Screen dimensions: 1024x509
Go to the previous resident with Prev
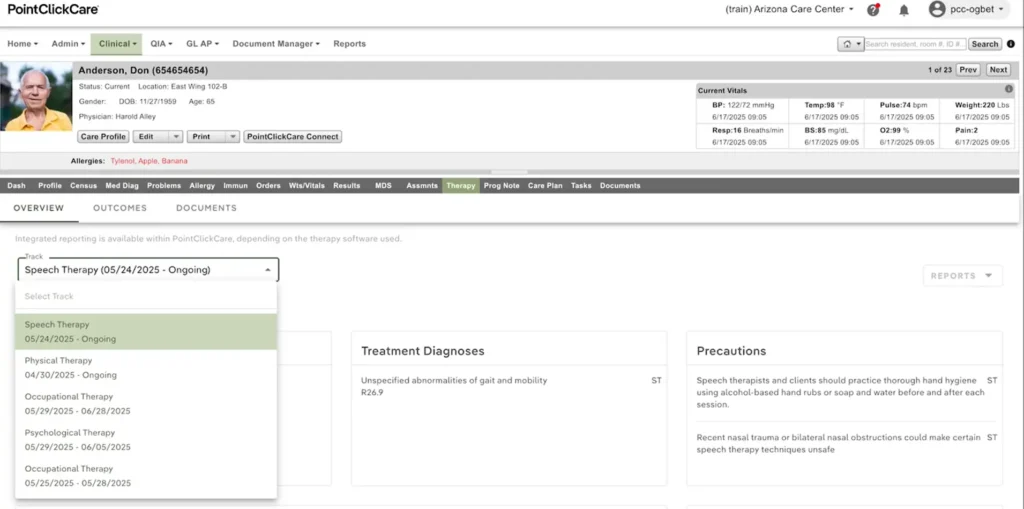[968, 70]
